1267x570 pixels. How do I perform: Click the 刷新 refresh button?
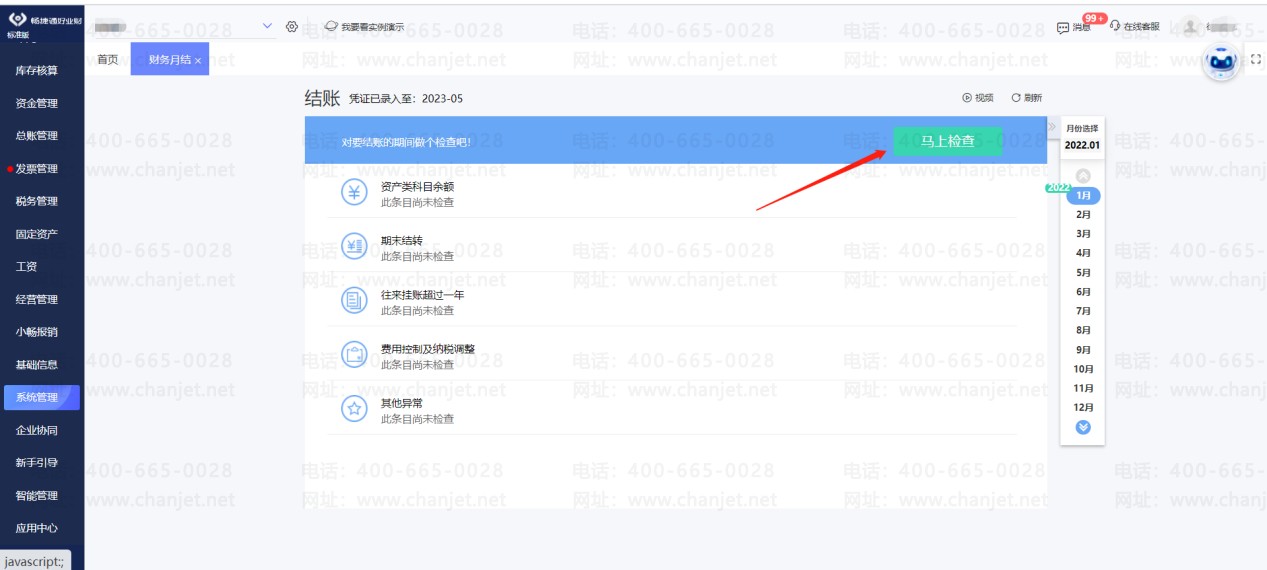[1027, 98]
